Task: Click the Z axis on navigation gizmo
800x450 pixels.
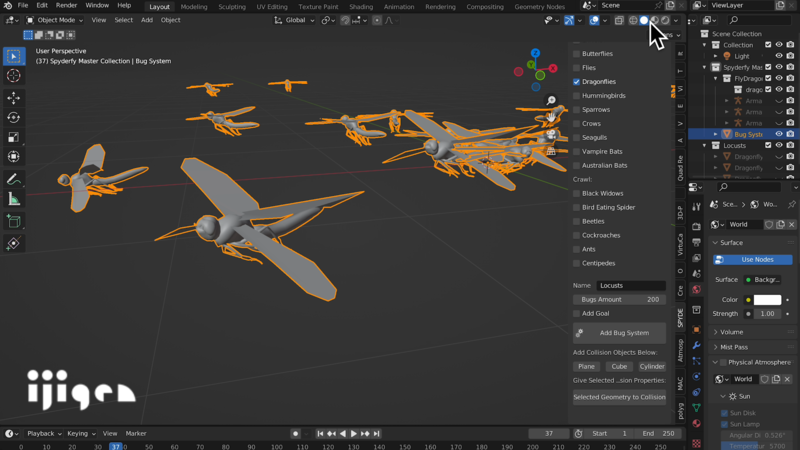Action: click(535, 53)
